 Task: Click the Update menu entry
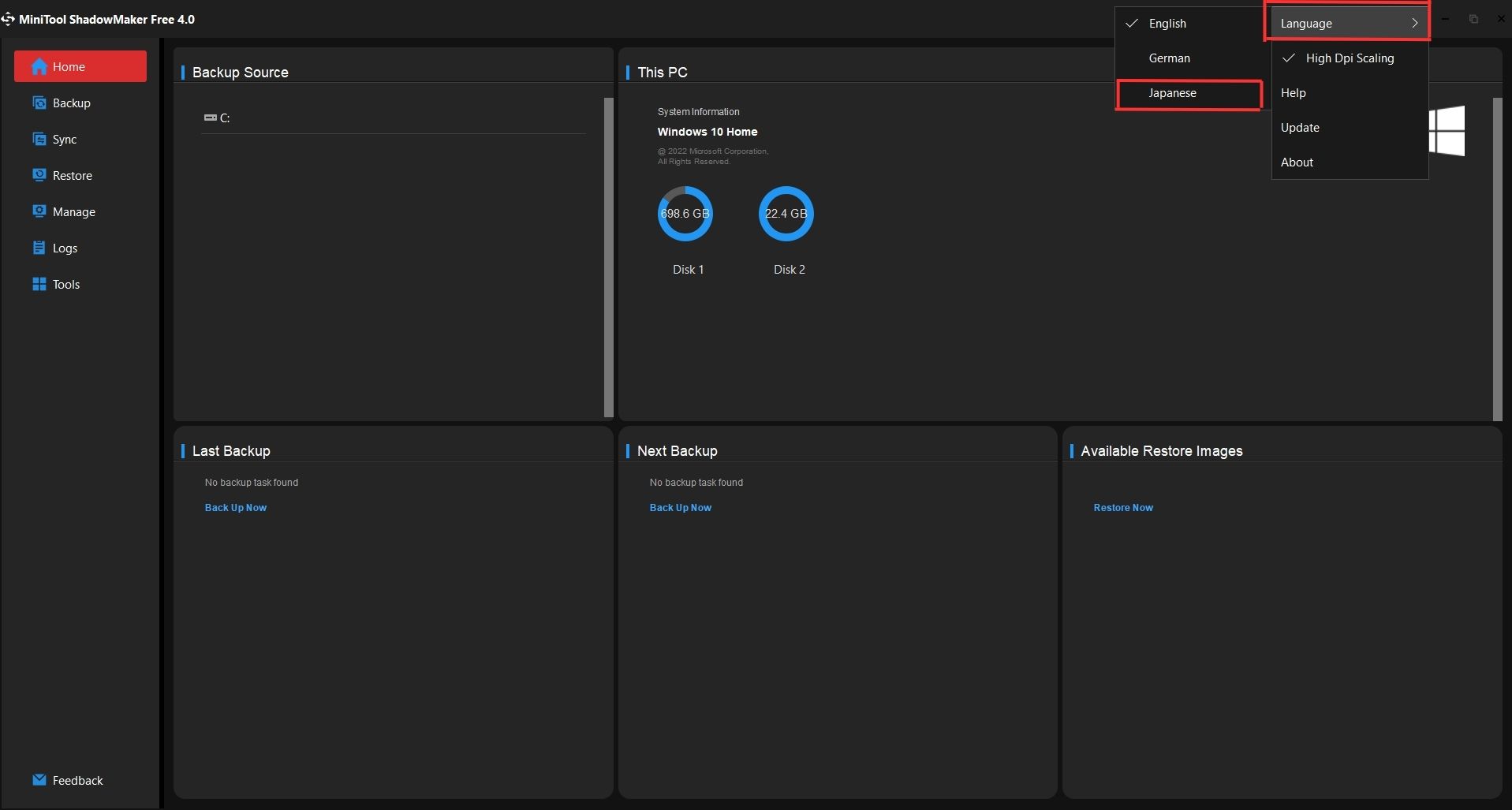point(1299,128)
